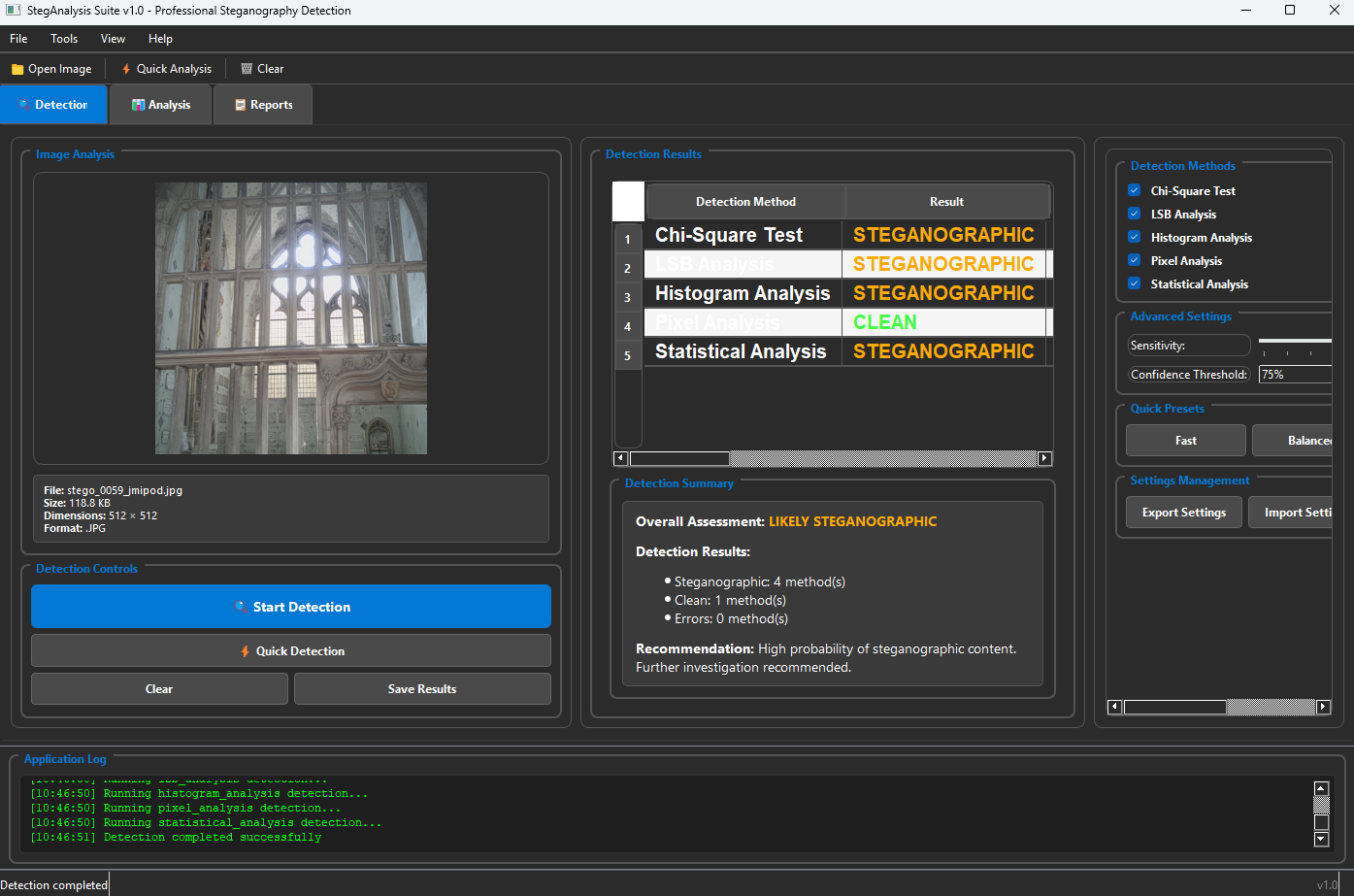Click the settings panel left scroll arrow

pyautogui.click(x=1114, y=707)
